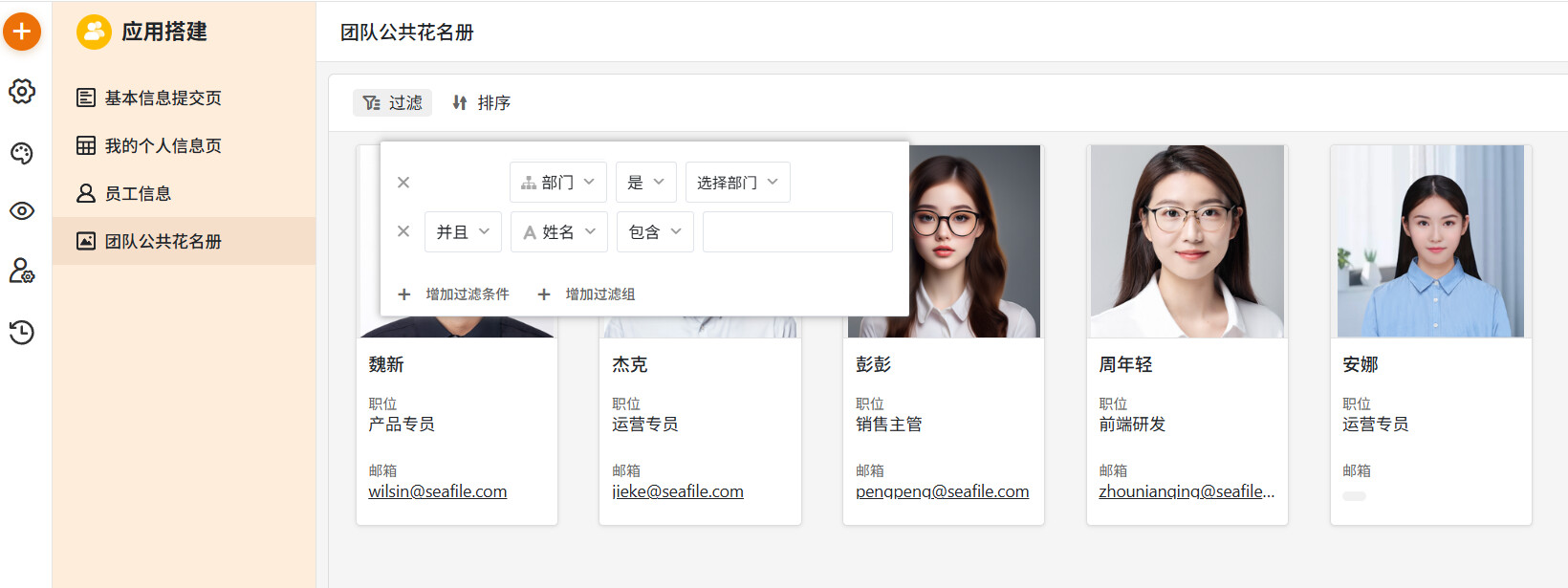Delete the second filter row (姓名)
The width and height of the screenshot is (1568, 588).
coord(403,231)
